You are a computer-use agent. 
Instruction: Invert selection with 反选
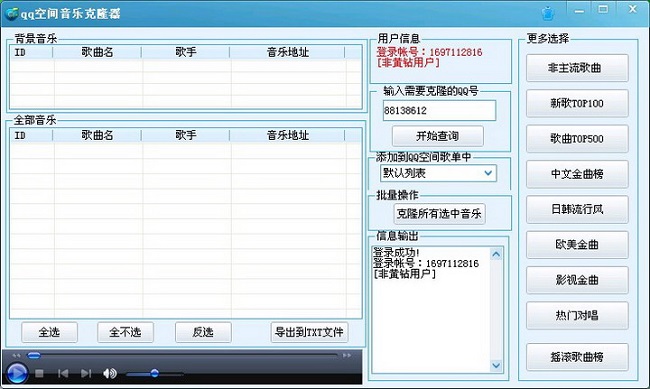pos(203,332)
